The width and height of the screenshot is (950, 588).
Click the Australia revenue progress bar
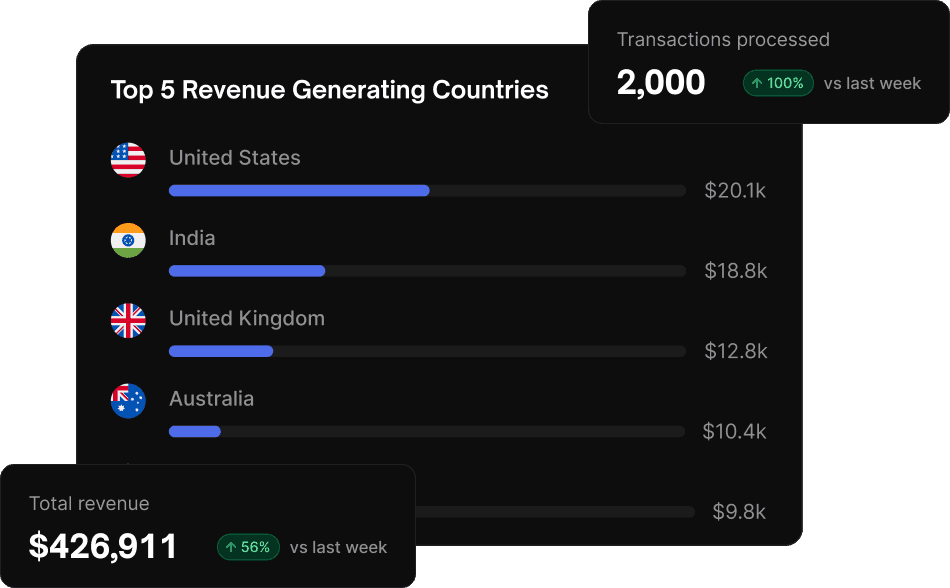click(x=427, y=432)
